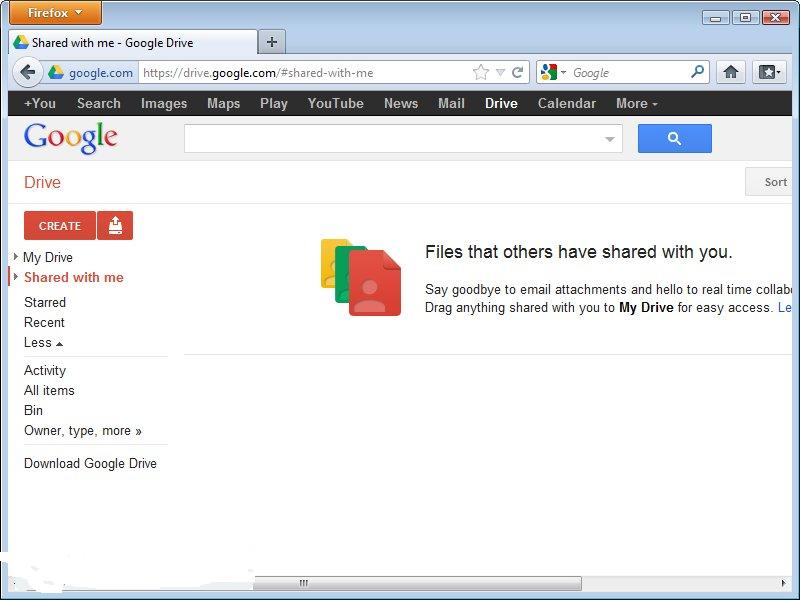This screenshot has height=600, width=800.
Task: Click the browser back arrow button
Action: [x=28, y=72]
